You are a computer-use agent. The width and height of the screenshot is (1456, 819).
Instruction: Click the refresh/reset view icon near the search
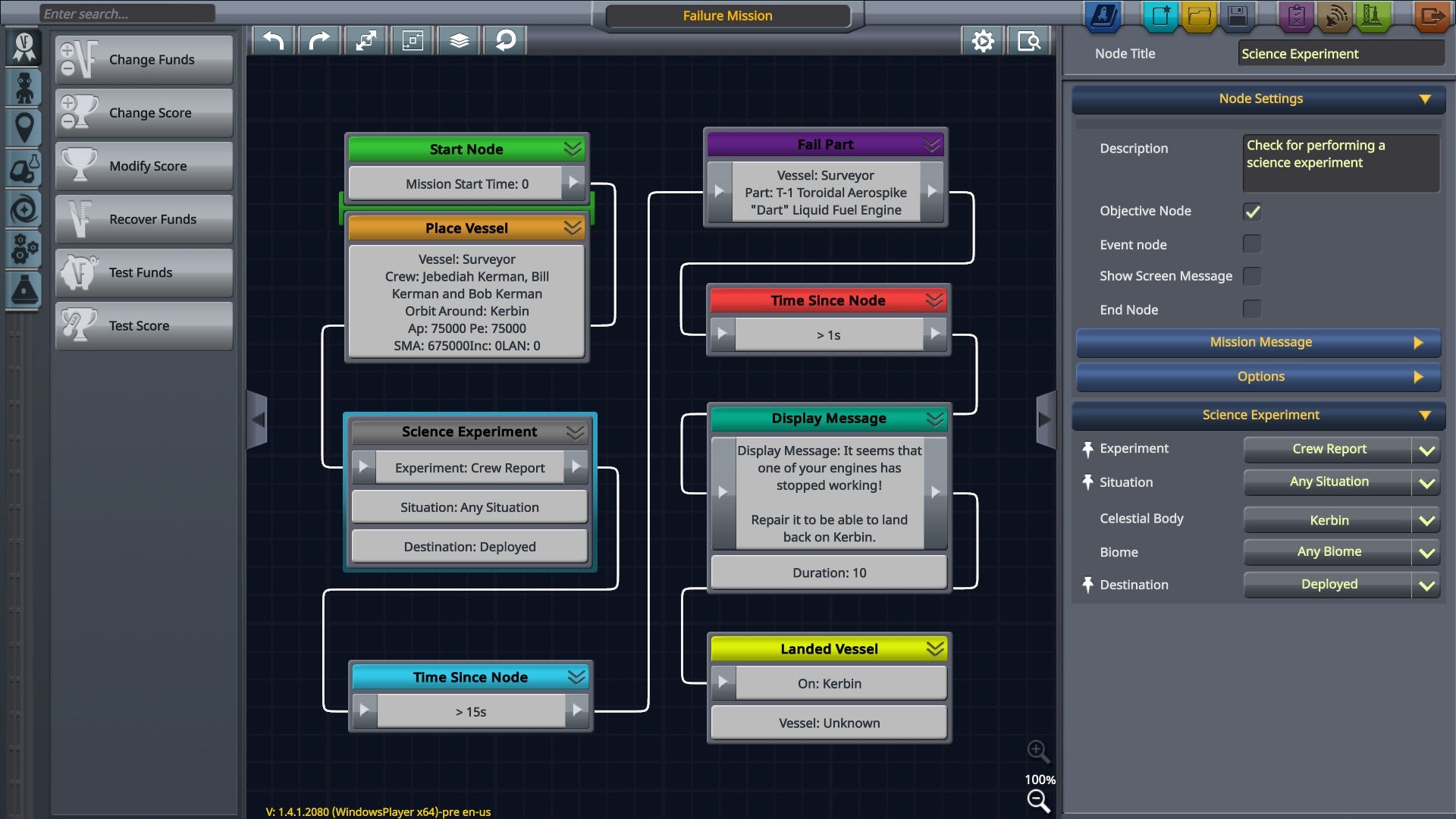[x=506, y=40]
